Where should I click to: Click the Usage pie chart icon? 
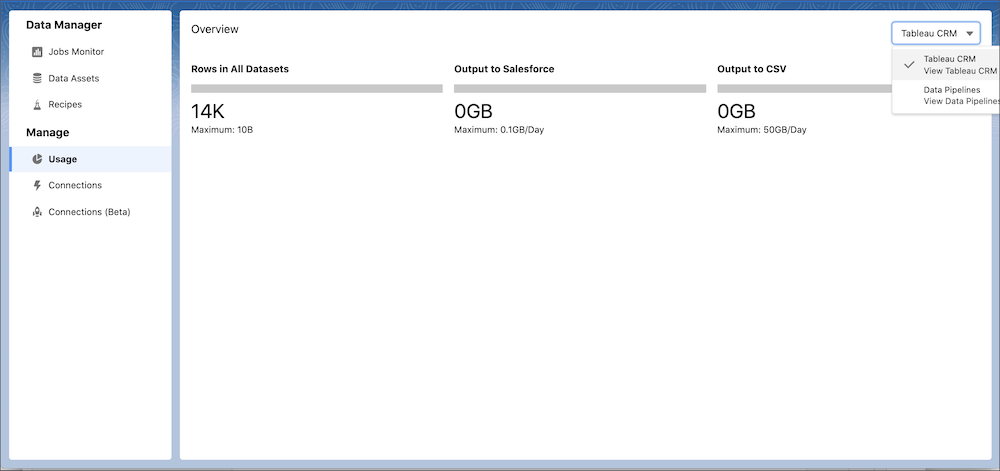pyautogui.click(x=37, y=159)
